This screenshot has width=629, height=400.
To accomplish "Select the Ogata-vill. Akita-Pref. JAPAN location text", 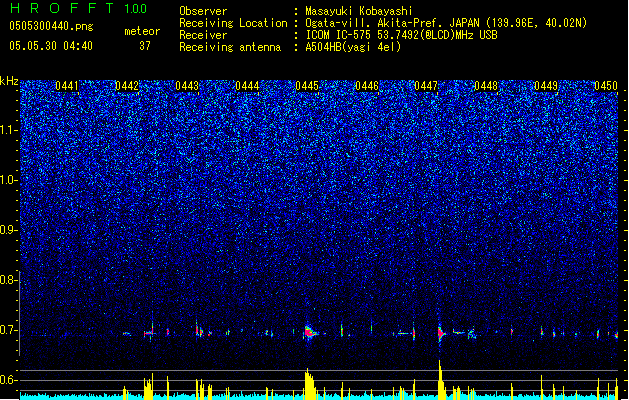I will 446,23.
